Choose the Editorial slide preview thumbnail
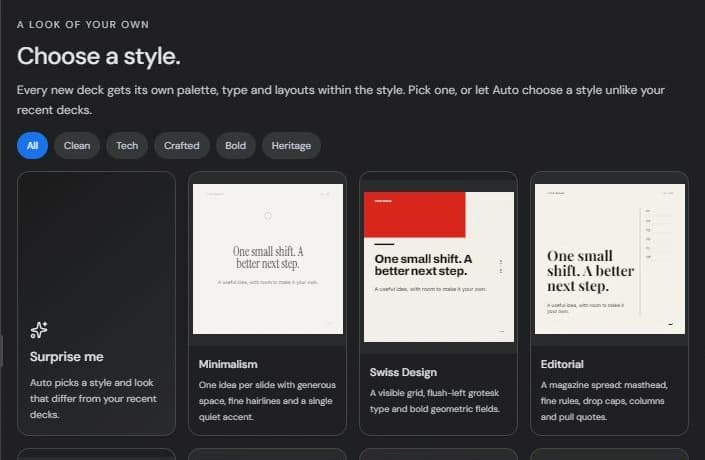 point(610,259)
